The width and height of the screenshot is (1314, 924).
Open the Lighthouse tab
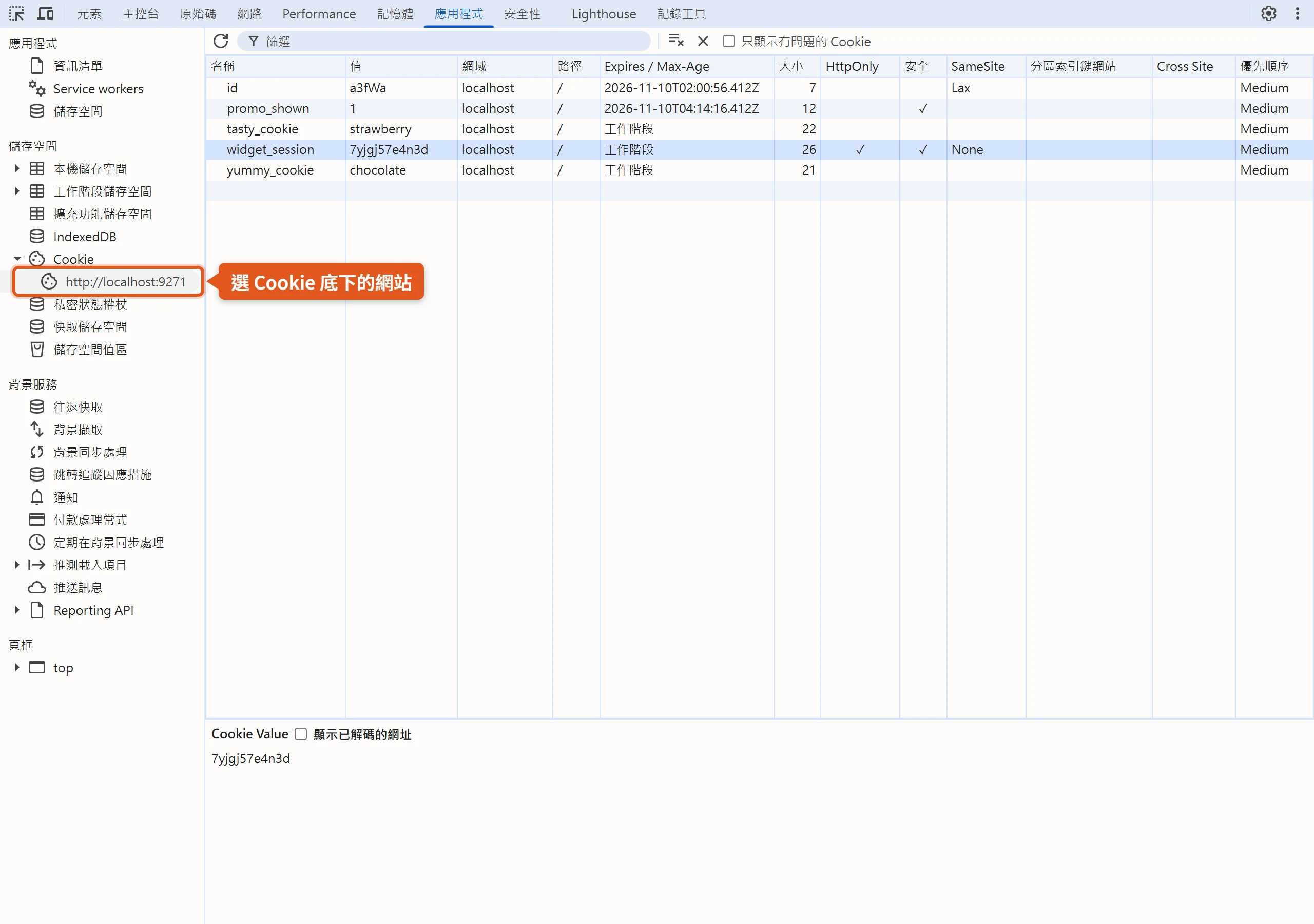pos(604,14)
